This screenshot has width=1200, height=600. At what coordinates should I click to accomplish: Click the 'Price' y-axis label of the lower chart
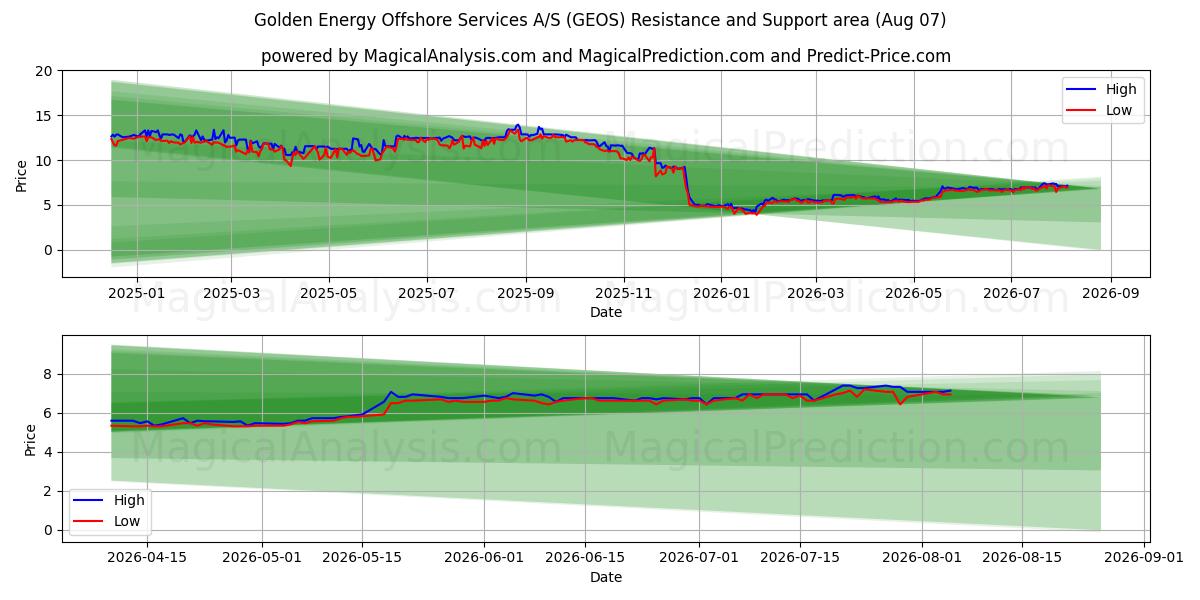(30, 439)
